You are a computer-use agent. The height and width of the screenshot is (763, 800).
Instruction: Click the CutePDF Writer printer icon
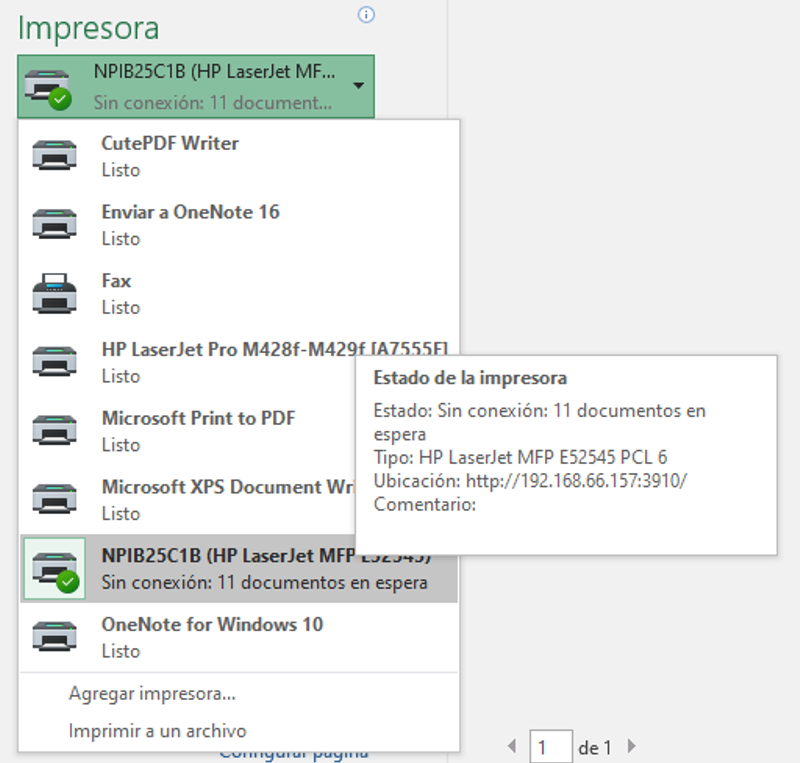[x=55, y=155]
